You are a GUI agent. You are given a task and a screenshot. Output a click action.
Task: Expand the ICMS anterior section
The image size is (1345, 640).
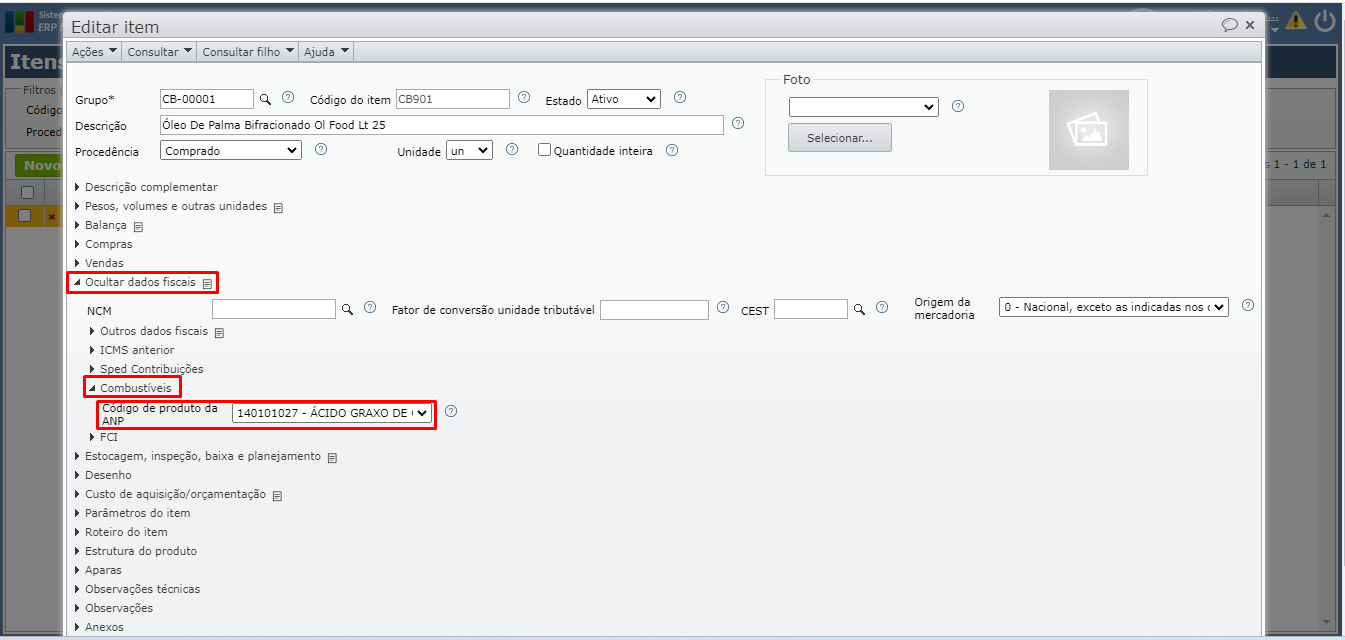(x=132, y=350)
